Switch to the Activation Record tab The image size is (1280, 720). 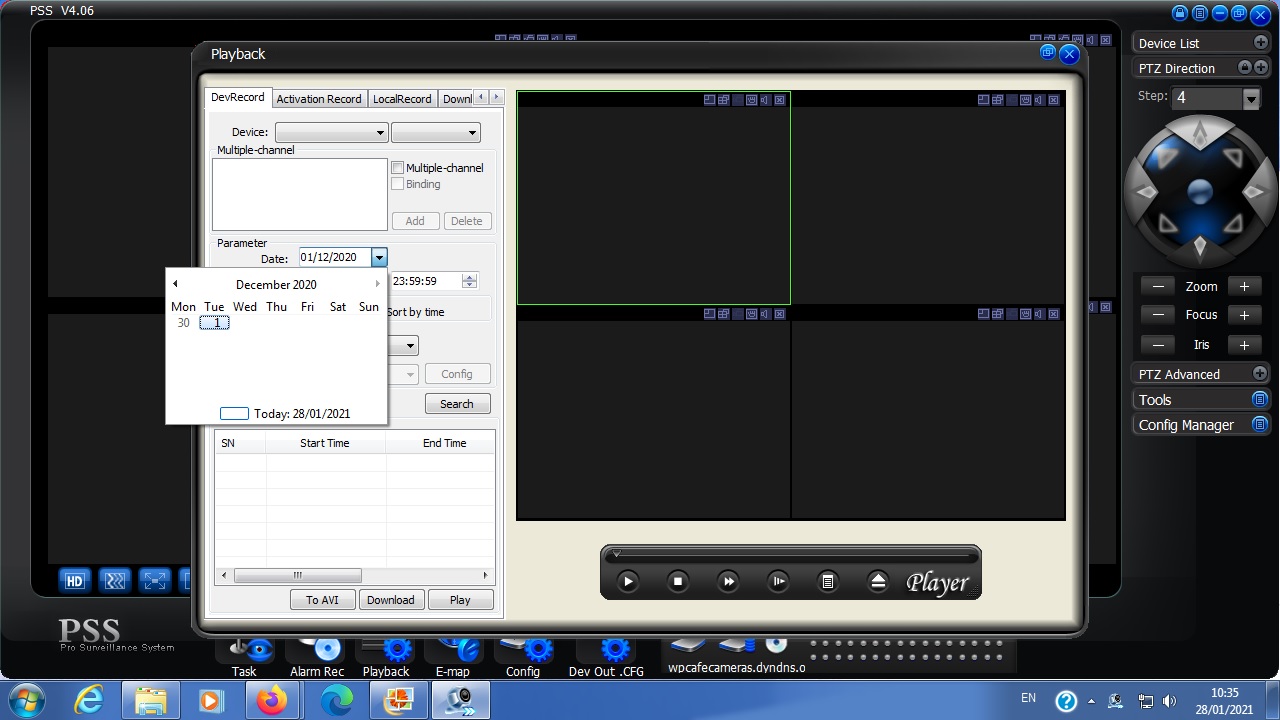coord(319,99)
